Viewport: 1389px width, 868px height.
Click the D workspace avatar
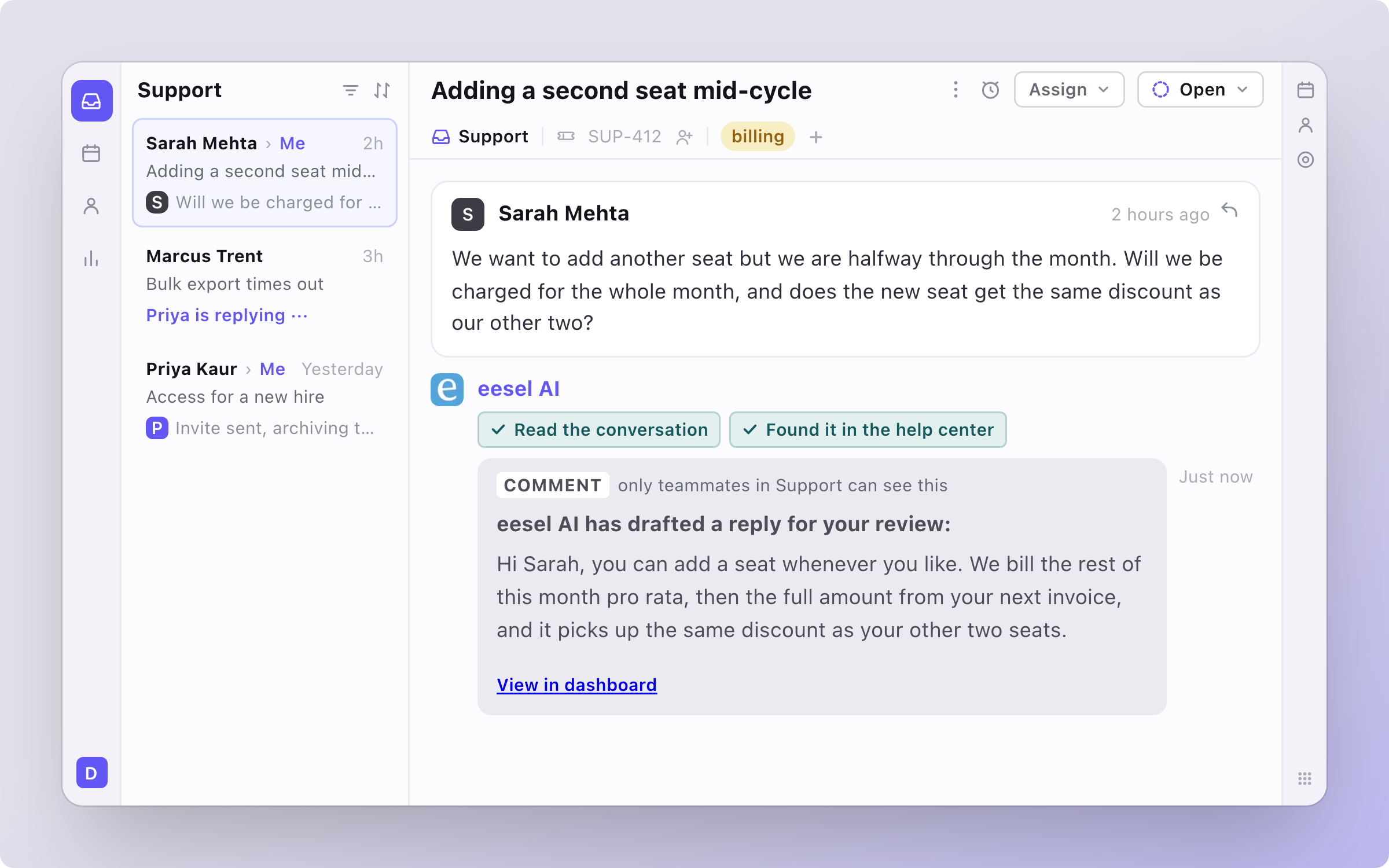[91, 773]
